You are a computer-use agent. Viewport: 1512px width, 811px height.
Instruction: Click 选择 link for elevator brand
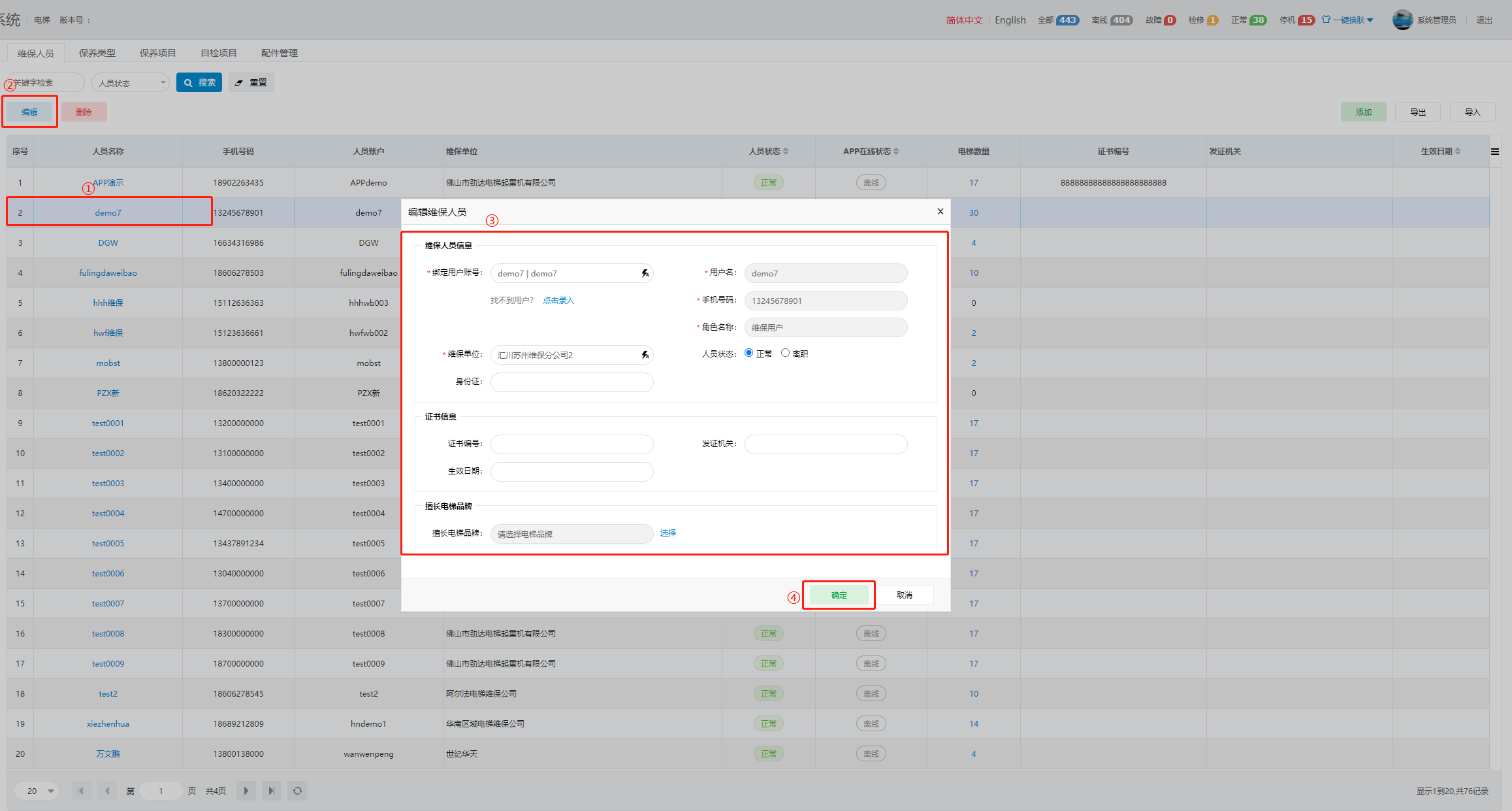(x=668, y=533)
